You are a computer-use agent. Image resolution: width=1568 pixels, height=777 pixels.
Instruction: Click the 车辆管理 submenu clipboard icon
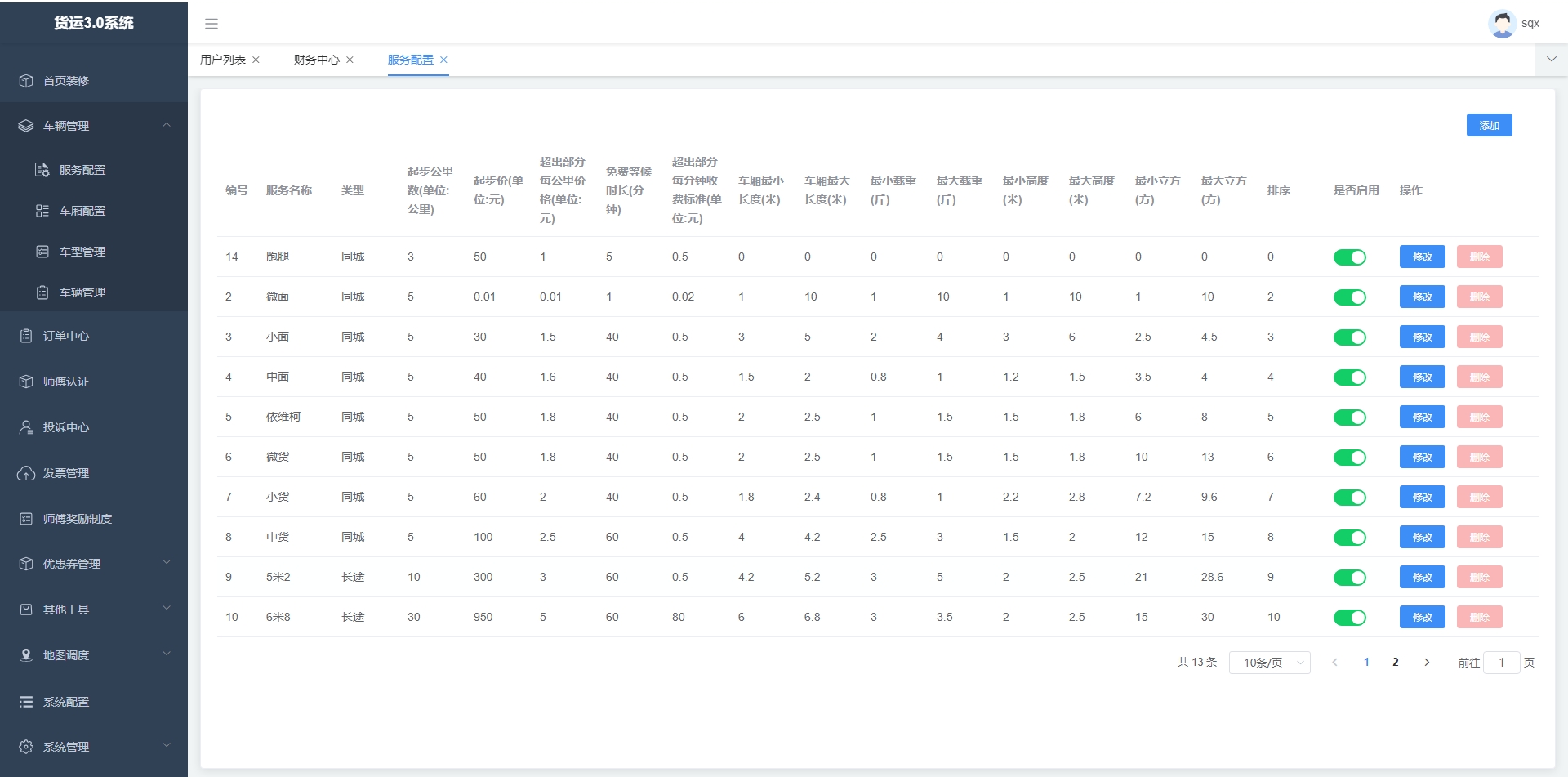(42, 292)
